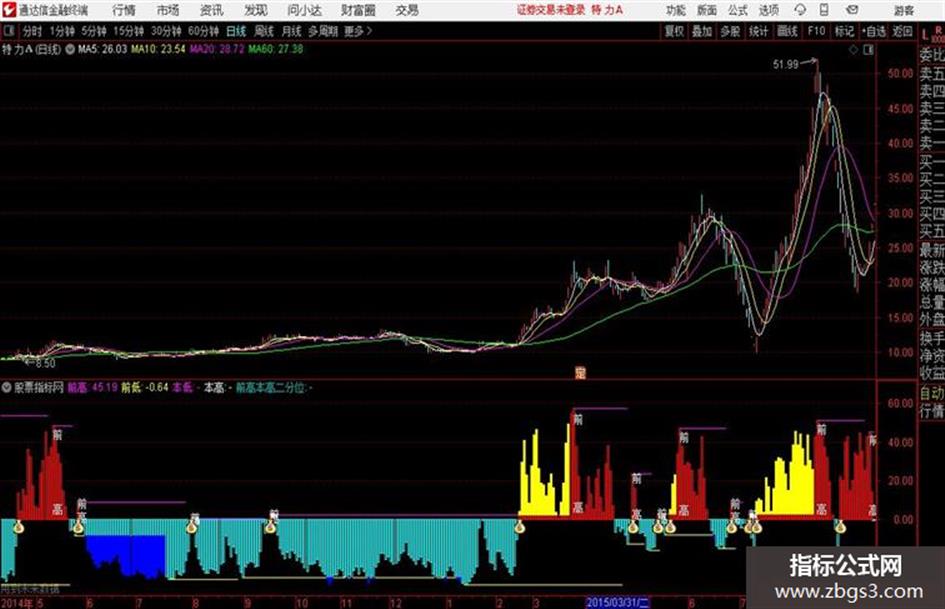Toggle the chart side panel icon near diamond
Image resolution: width=945 pixels, height=609 pixels.
click(868, 50)
